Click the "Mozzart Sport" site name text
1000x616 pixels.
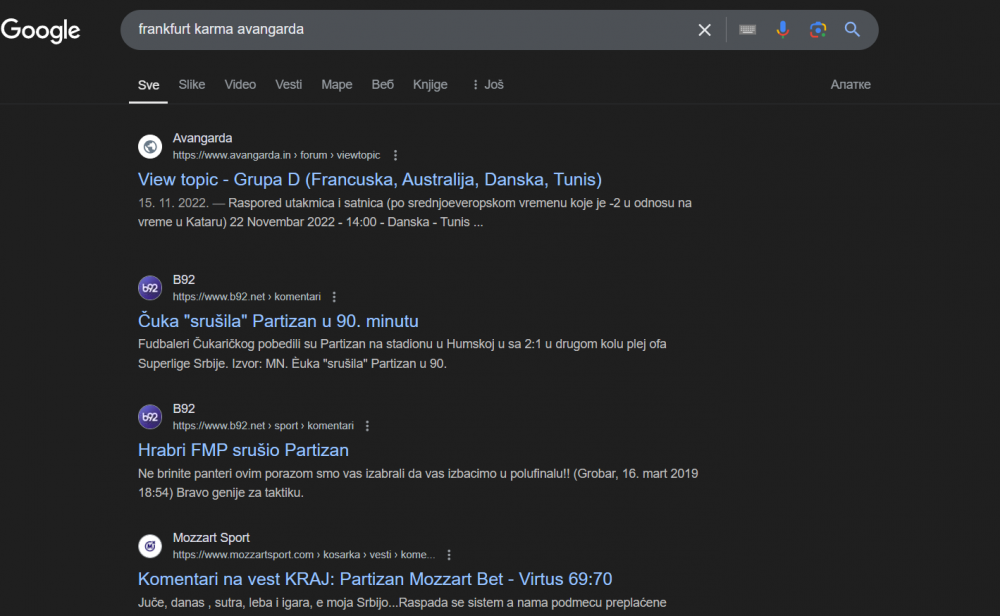pos(211,538)
